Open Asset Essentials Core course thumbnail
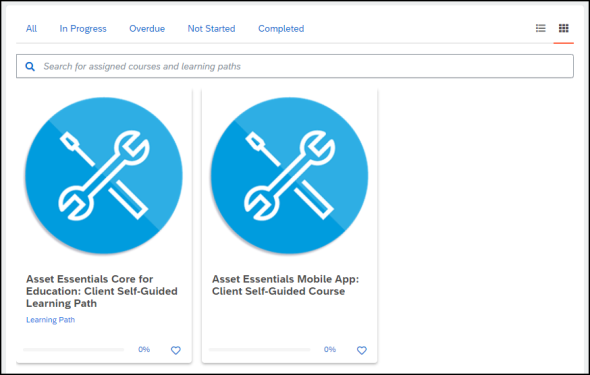The width and height of the screenshot is (590, 375). 104,176
